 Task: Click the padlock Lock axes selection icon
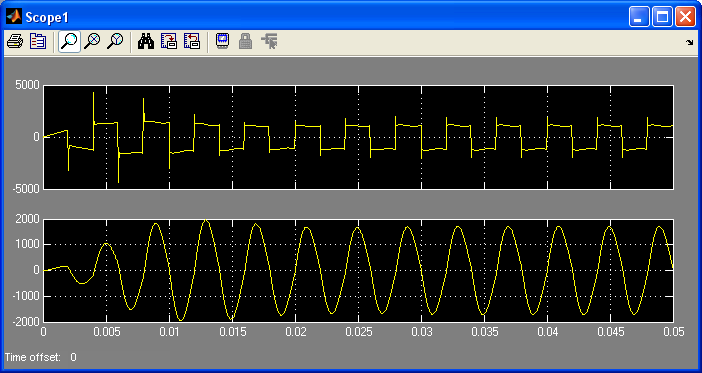[245, 42]
